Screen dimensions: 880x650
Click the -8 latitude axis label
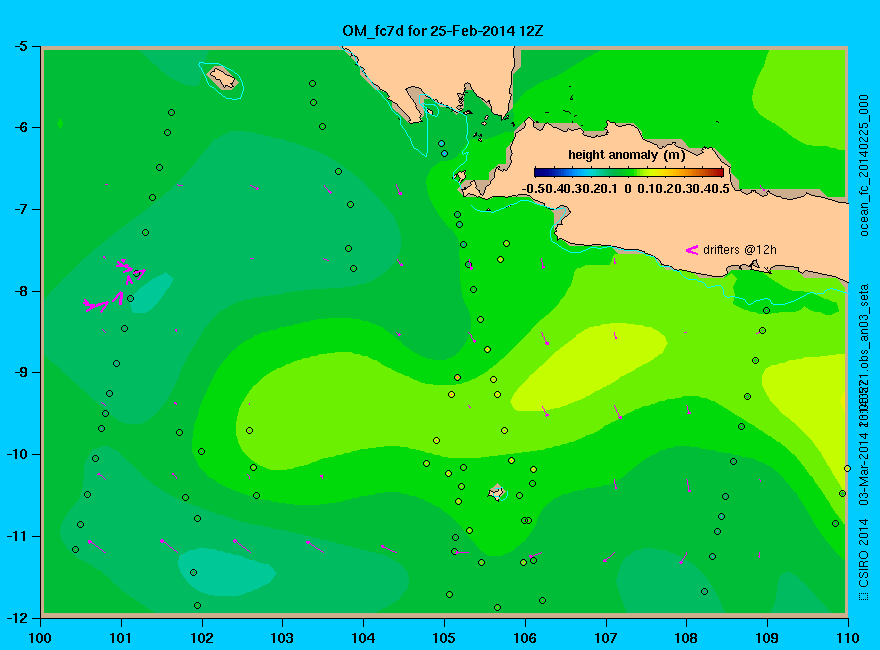[x=20, y=291]
